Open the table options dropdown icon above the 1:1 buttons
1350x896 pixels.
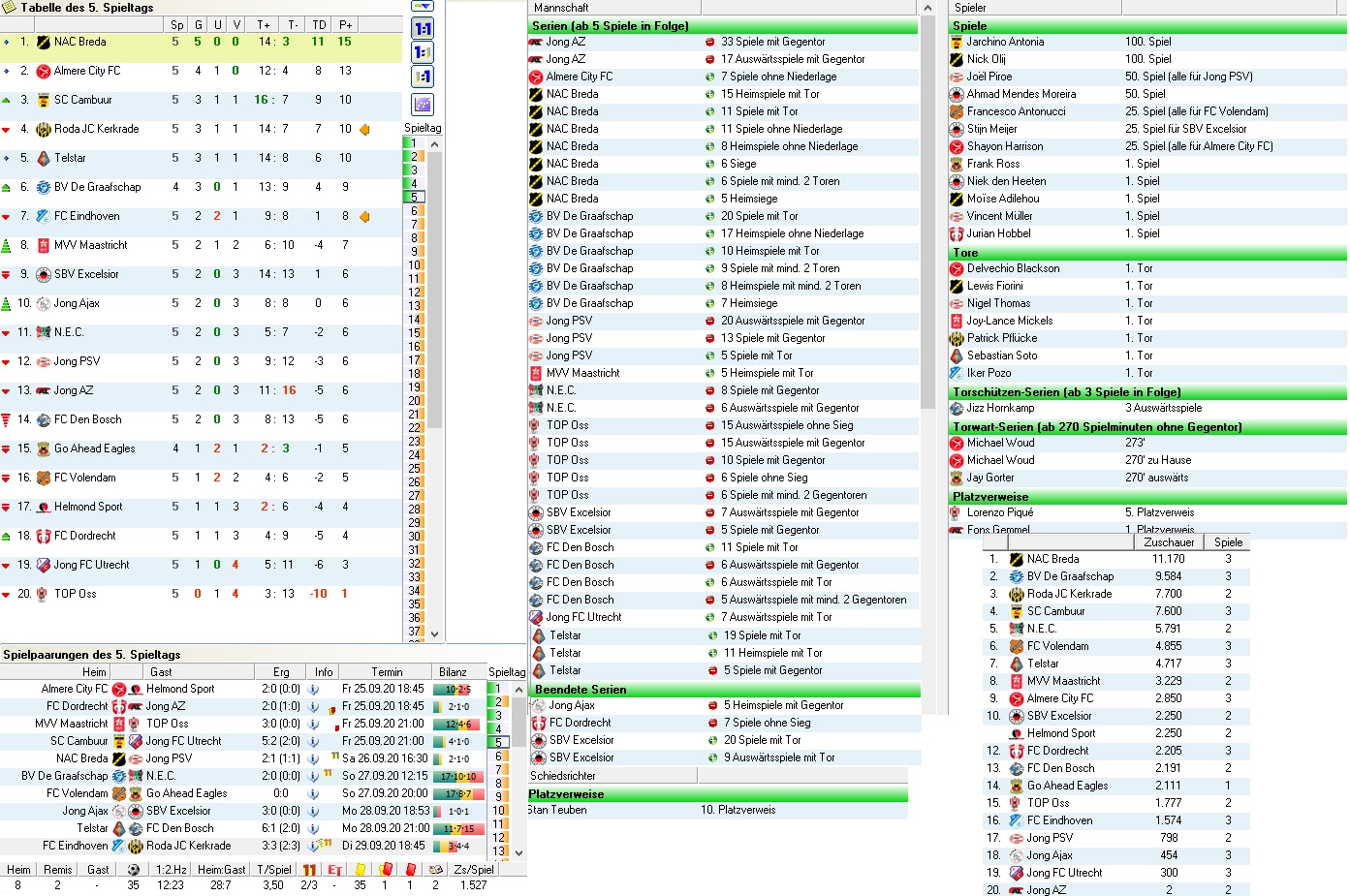click(422, 6)
